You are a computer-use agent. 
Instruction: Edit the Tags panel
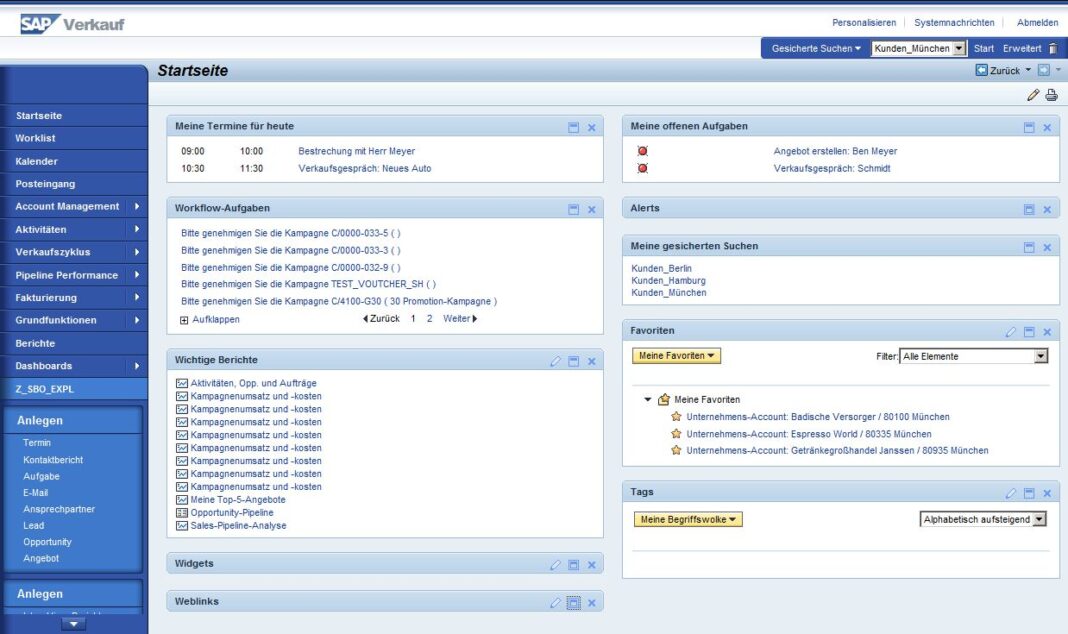point(1011,493)
